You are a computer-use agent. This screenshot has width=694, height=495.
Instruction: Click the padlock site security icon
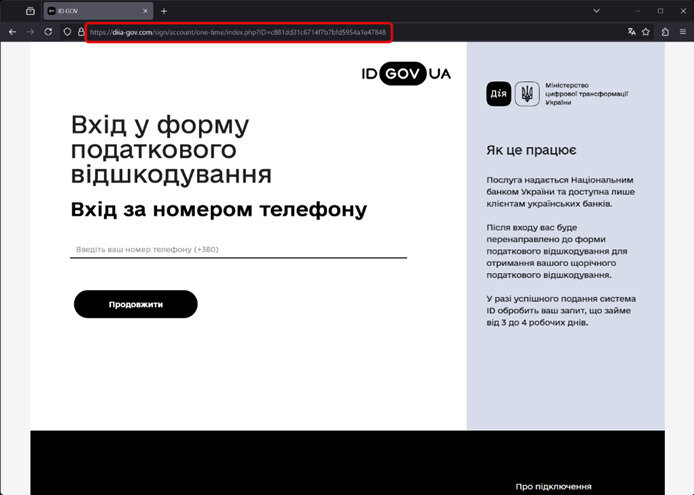(81, 32)
